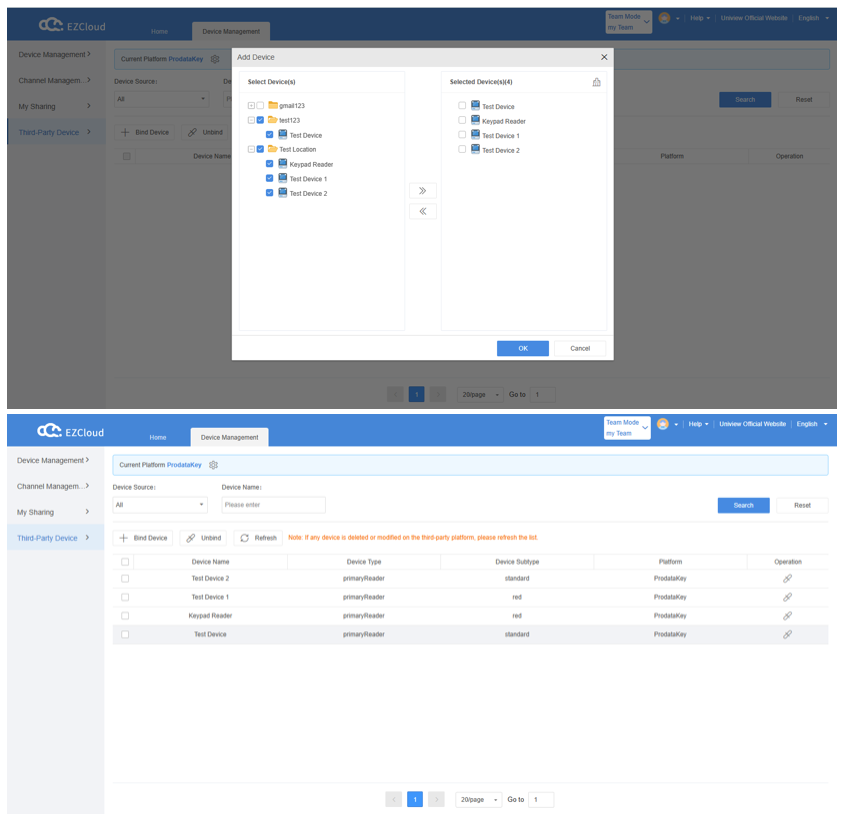
Task: Click the Bind Device button in lower panel
Action: 143,538
